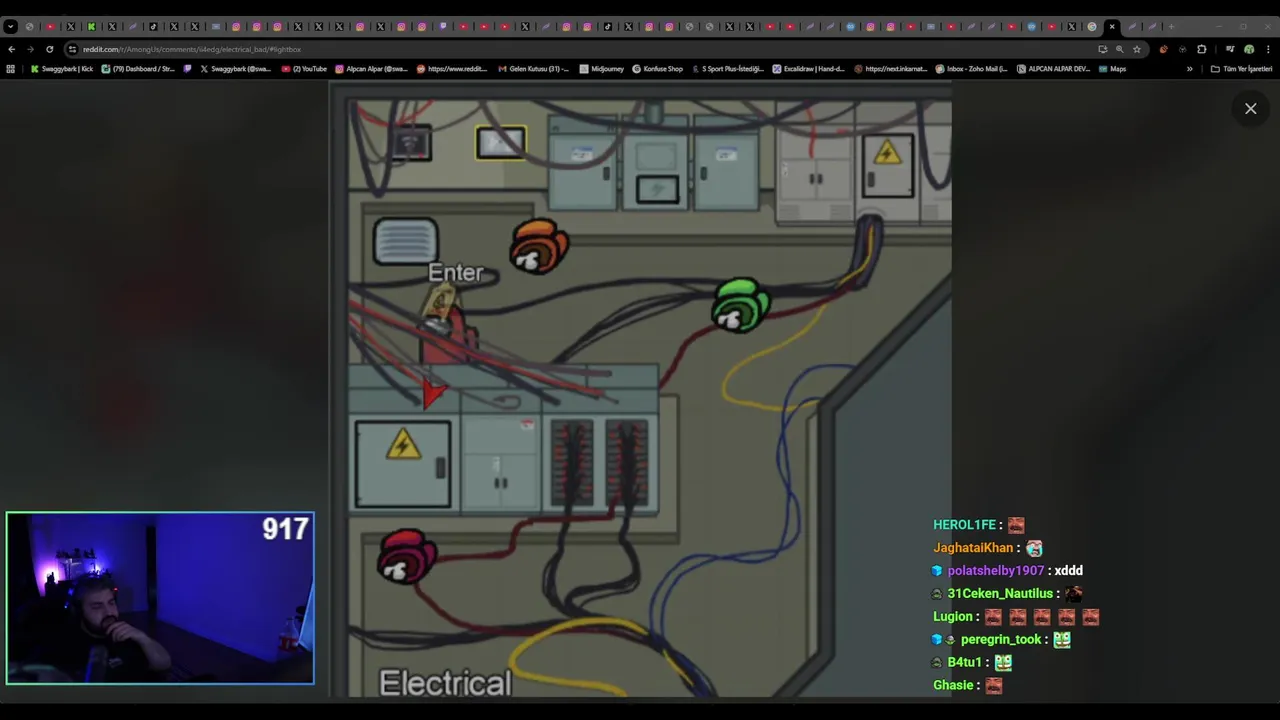Open the Midjourney bookmark
The image size is (1280, 720).
tap(601, 69)
